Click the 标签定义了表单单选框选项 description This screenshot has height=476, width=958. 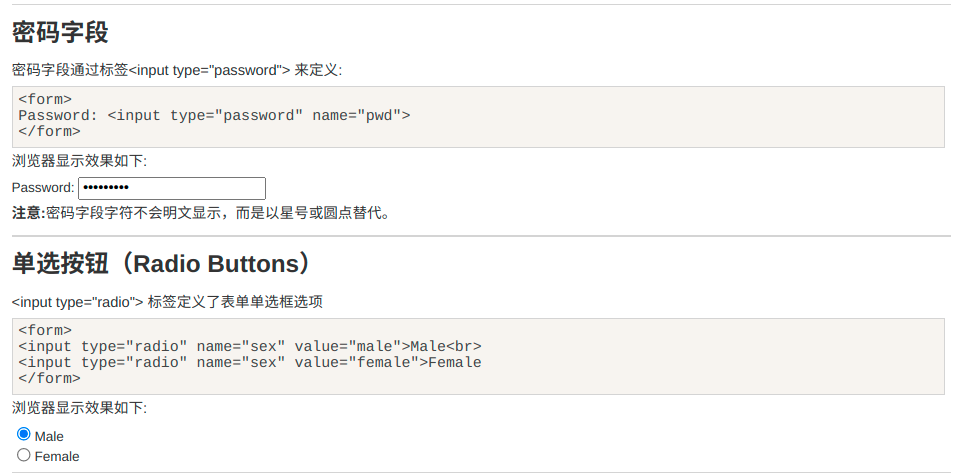(167, 301)
